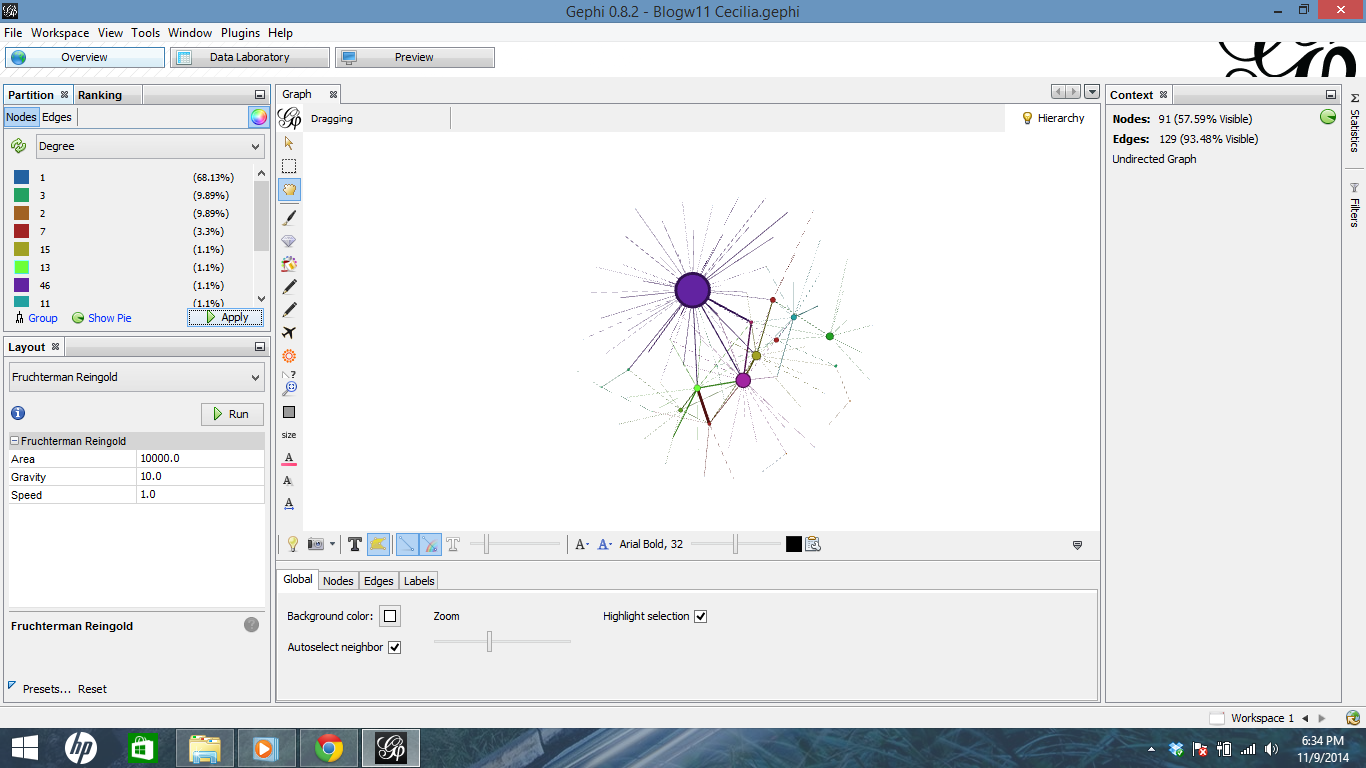Click the Background color swatch
This screenshot has height=768, width=1366.
(390, 616)
